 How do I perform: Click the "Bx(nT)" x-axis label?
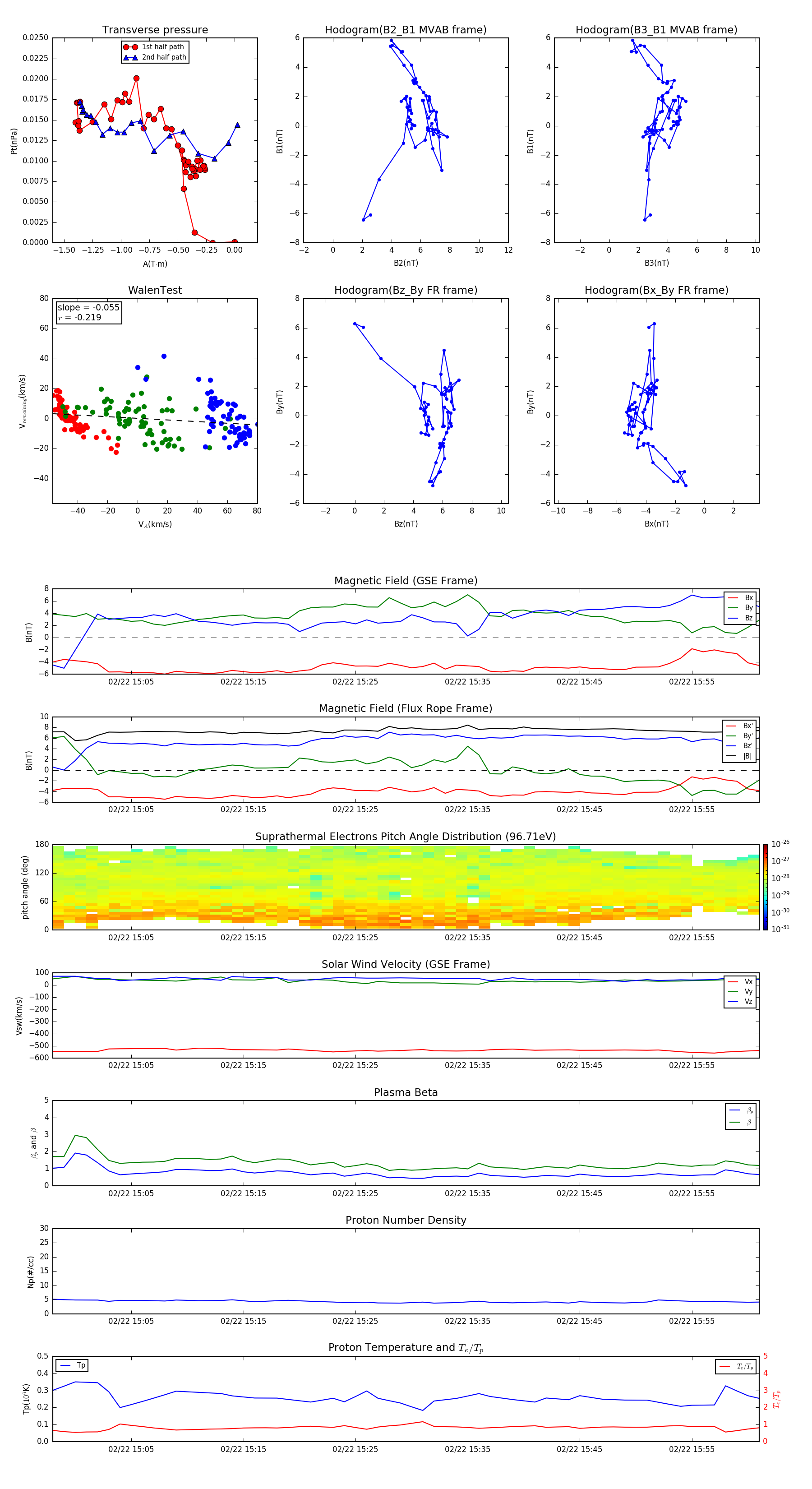click(x=656, y=524)
